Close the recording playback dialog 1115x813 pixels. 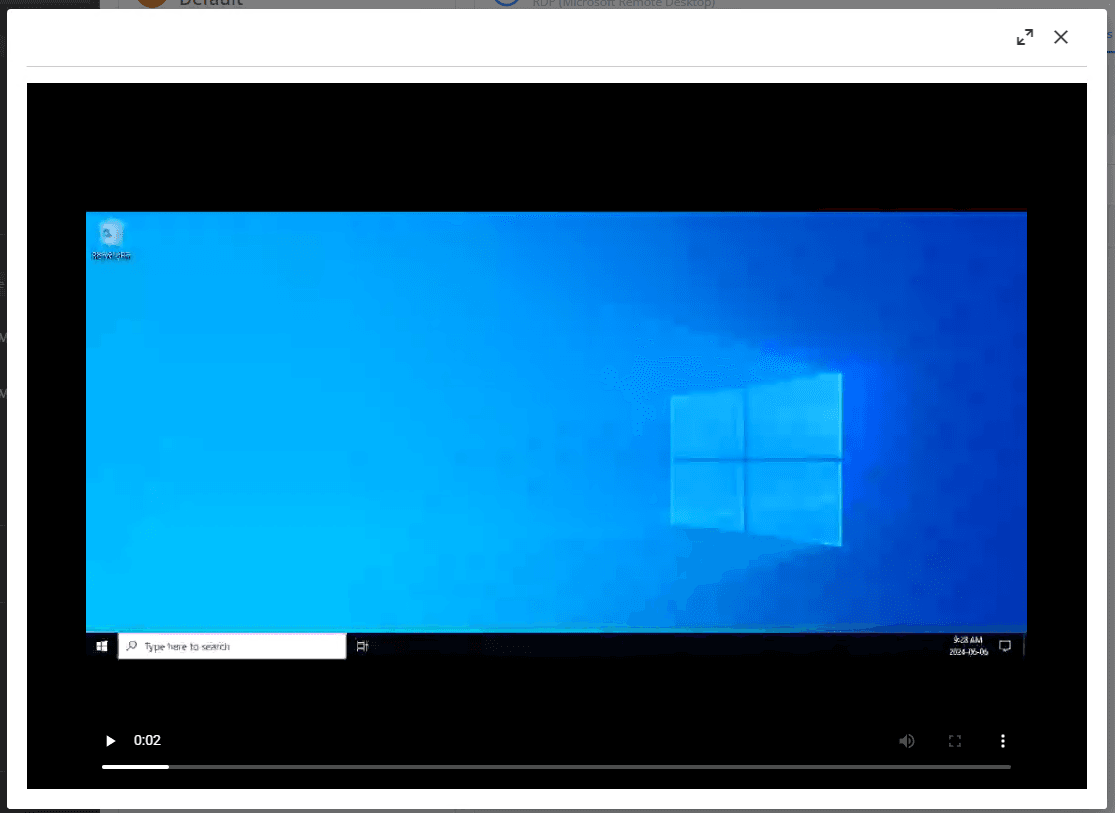coord(1061,37)
